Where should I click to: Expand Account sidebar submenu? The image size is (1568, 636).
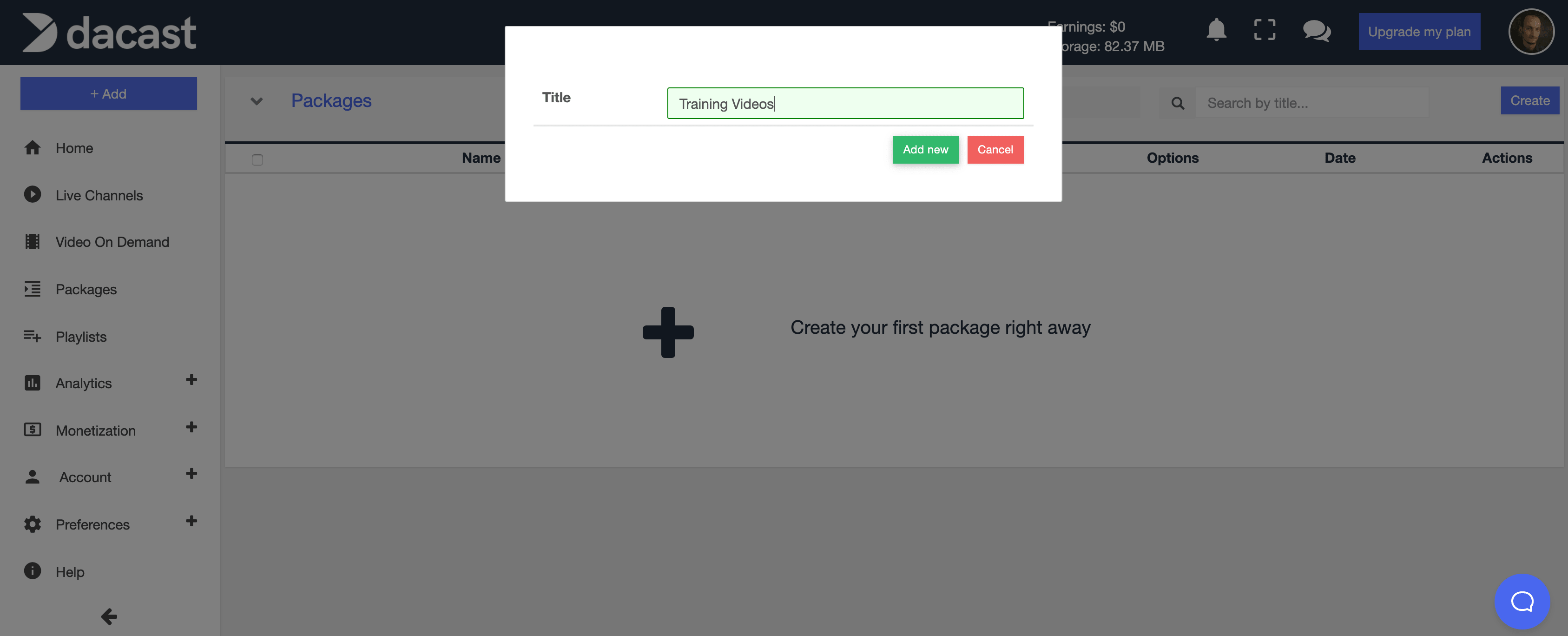click(191, 476)
